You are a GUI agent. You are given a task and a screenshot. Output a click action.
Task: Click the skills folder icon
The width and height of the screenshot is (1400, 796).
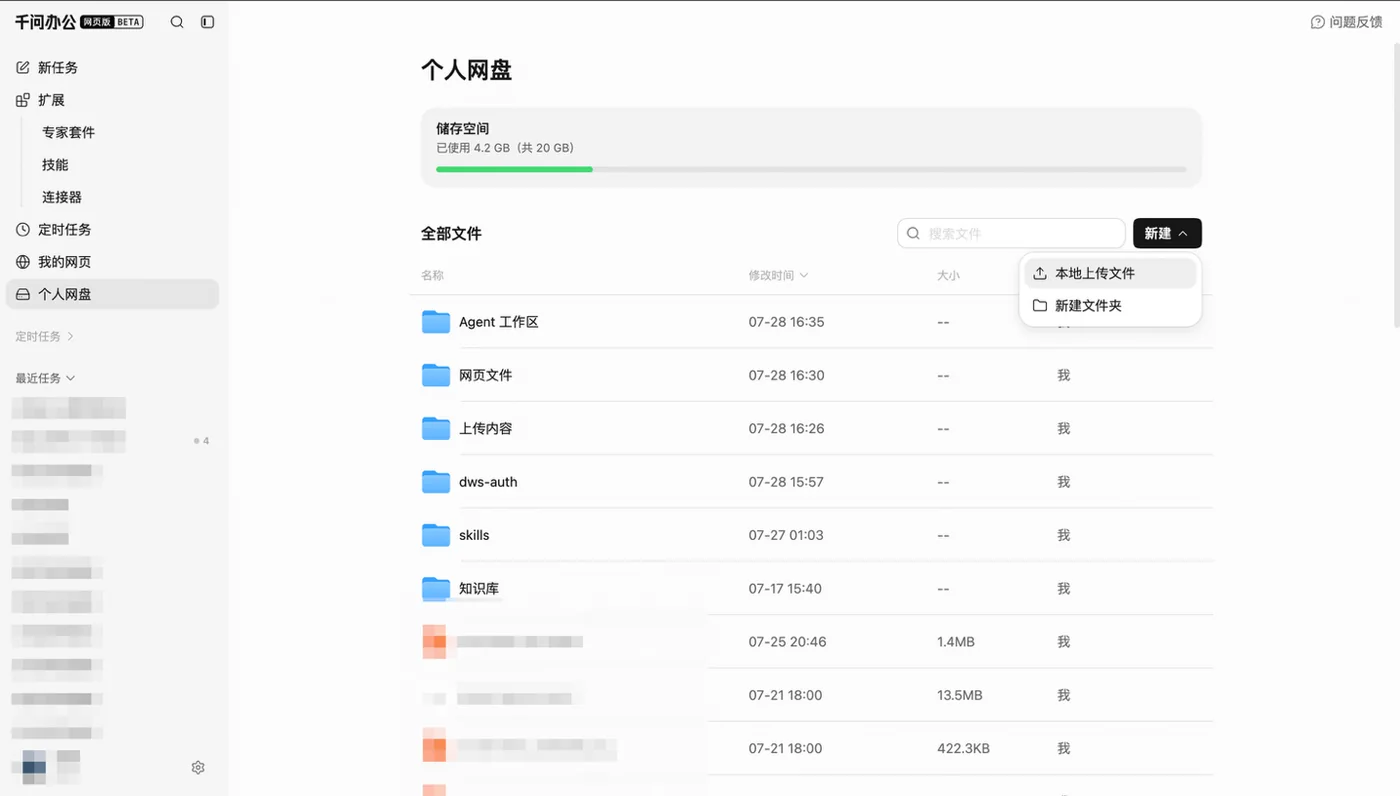(436, 535)
